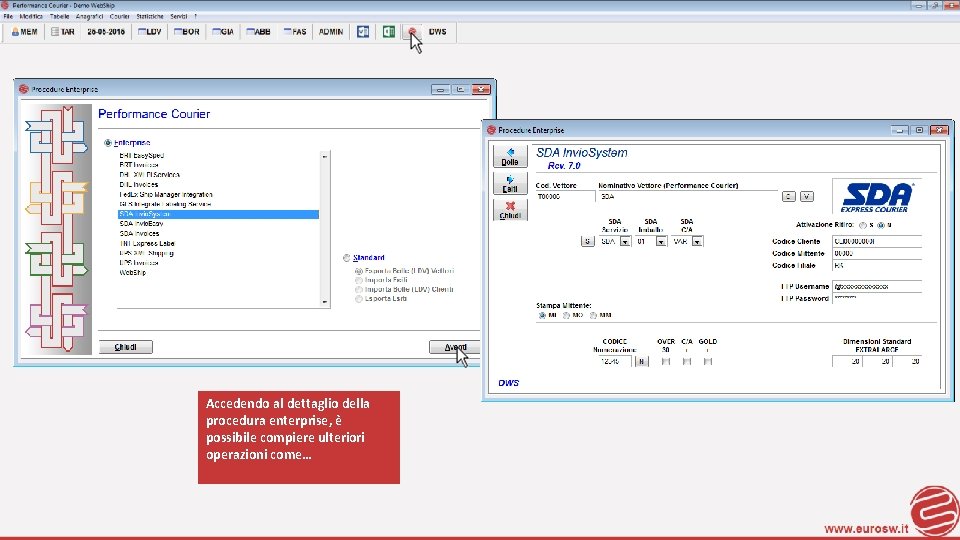Click the red Enterprise procedures toolbar icon
The width and height of the screenshot is (960, 540).
(413, 32)
